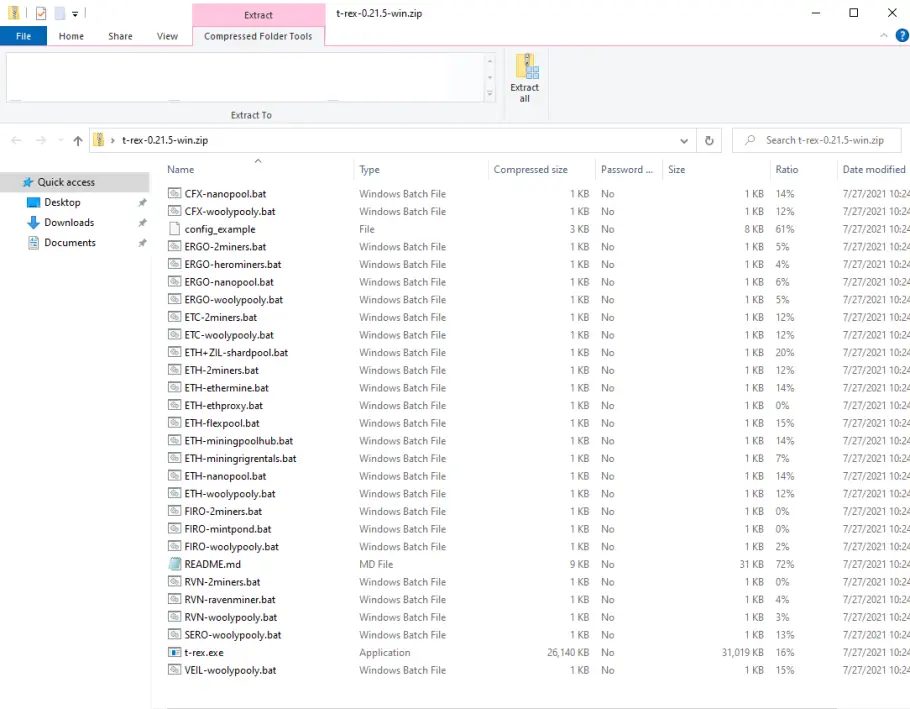
Task: Expand the address bar history dropdown
Action: (684, 140)
